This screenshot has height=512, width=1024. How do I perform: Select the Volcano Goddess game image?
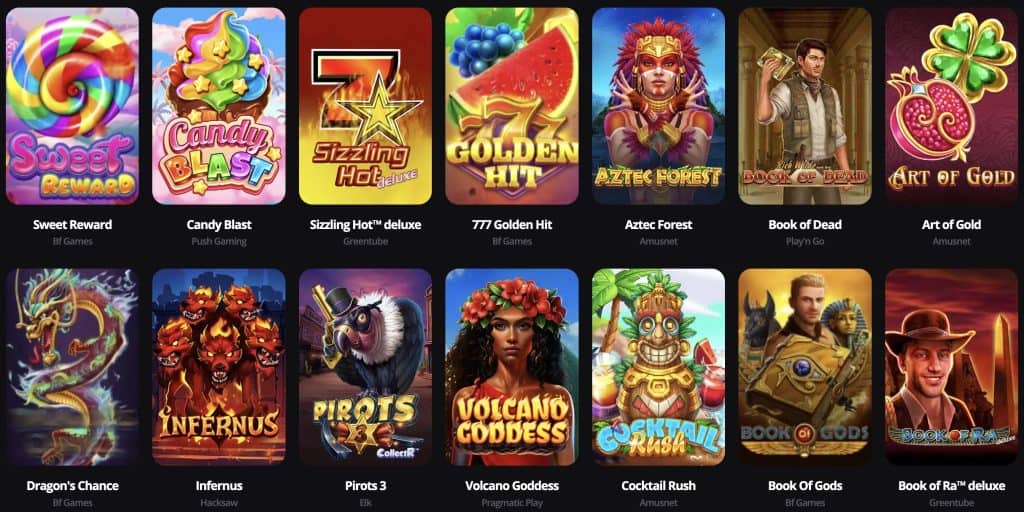coord(512,367)
